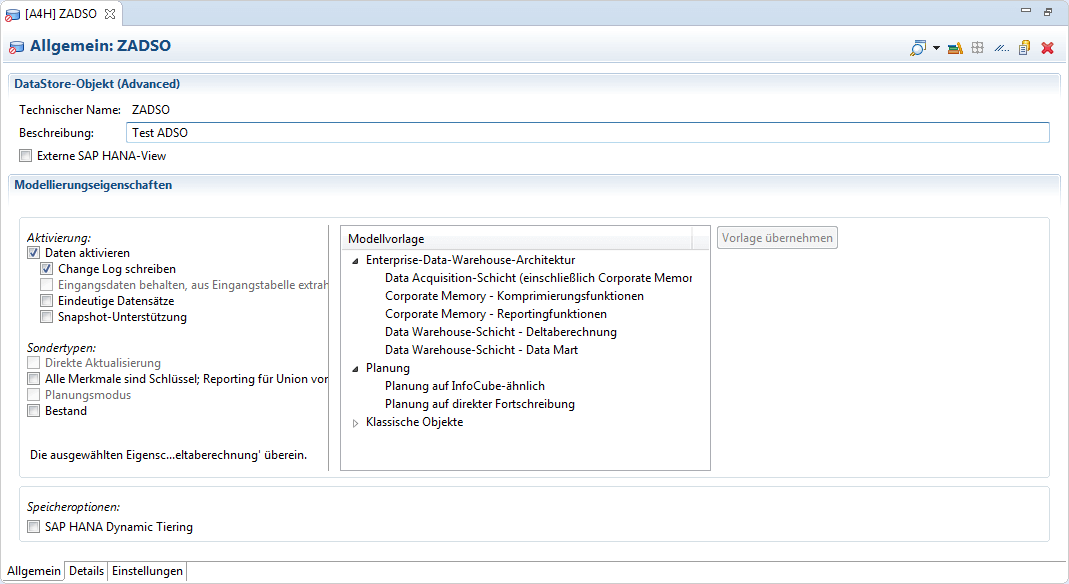This screenshot has height=584, width=1069.
Task: Enable SAP HANA Dynamic Tiering
Action: (31, 526)
